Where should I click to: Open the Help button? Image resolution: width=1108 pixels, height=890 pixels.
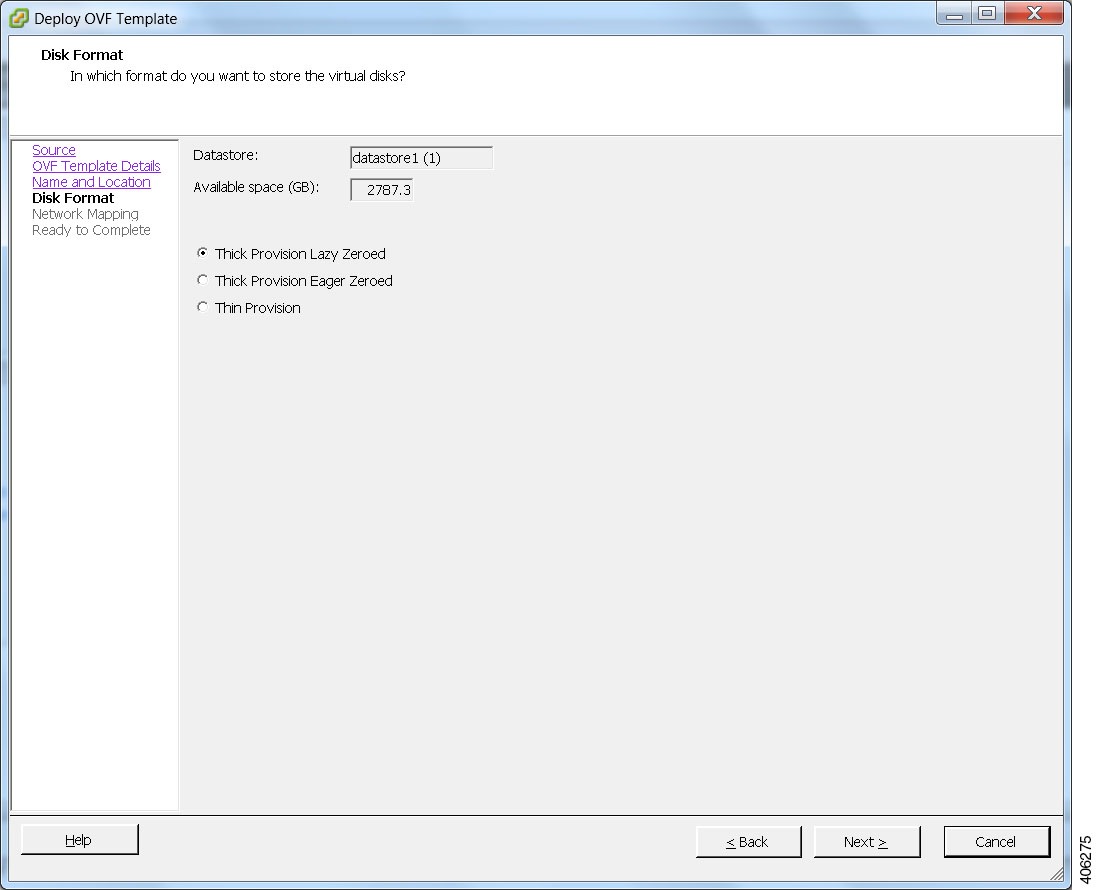point(80,840)
